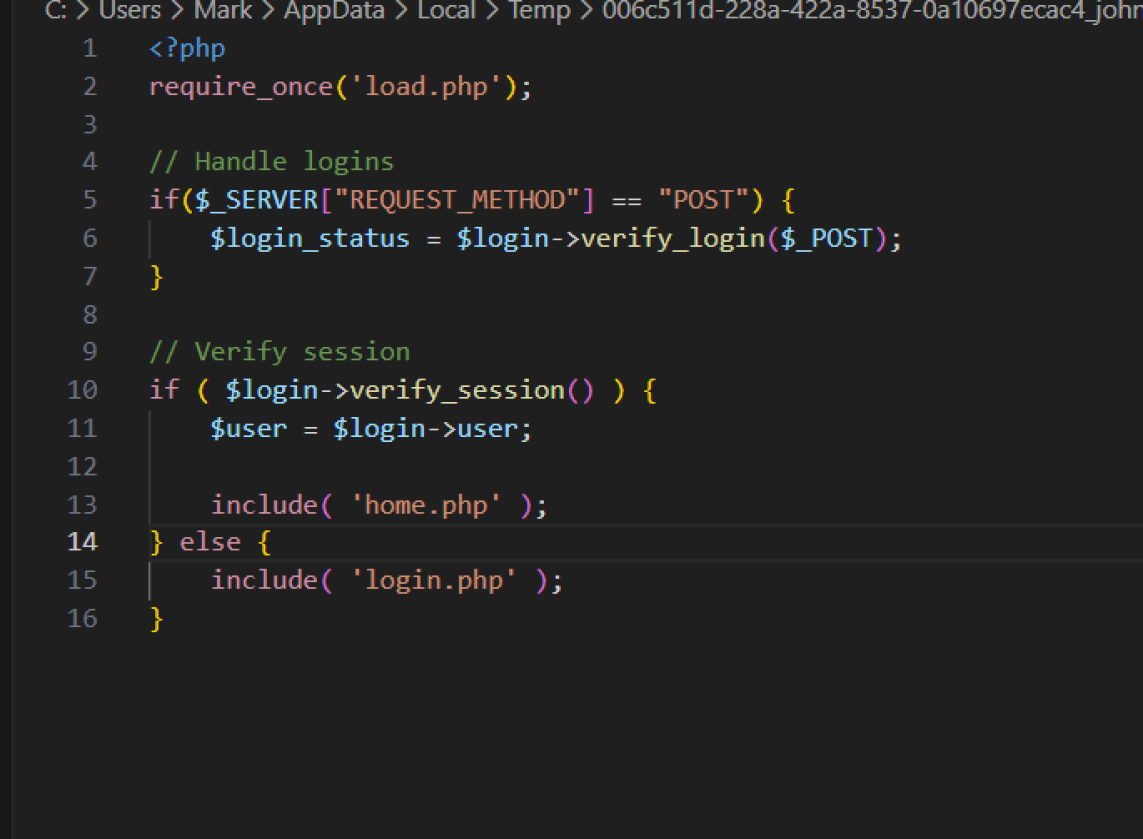Viewport: 1143px width, 839px height.
Task: Select the Temp breadcrumb item
Action: tap(539, 11)
